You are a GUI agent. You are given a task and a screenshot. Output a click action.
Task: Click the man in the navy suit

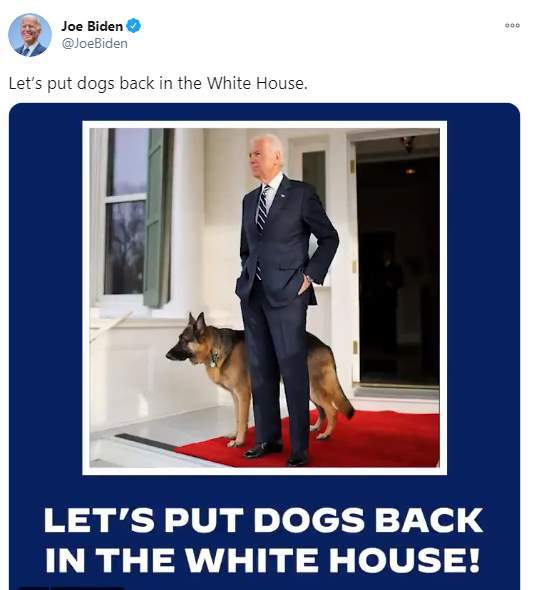tap(284, 301)
